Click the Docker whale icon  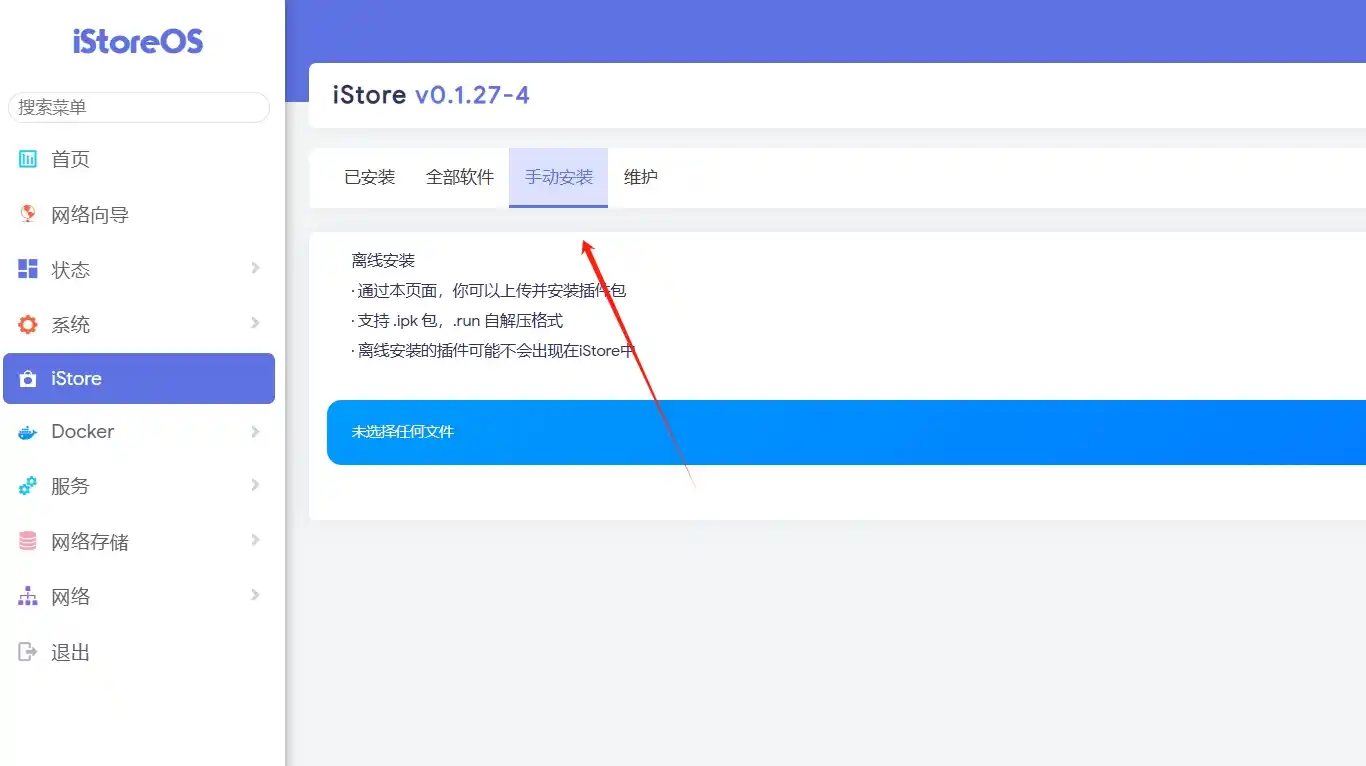click(28, 432)
